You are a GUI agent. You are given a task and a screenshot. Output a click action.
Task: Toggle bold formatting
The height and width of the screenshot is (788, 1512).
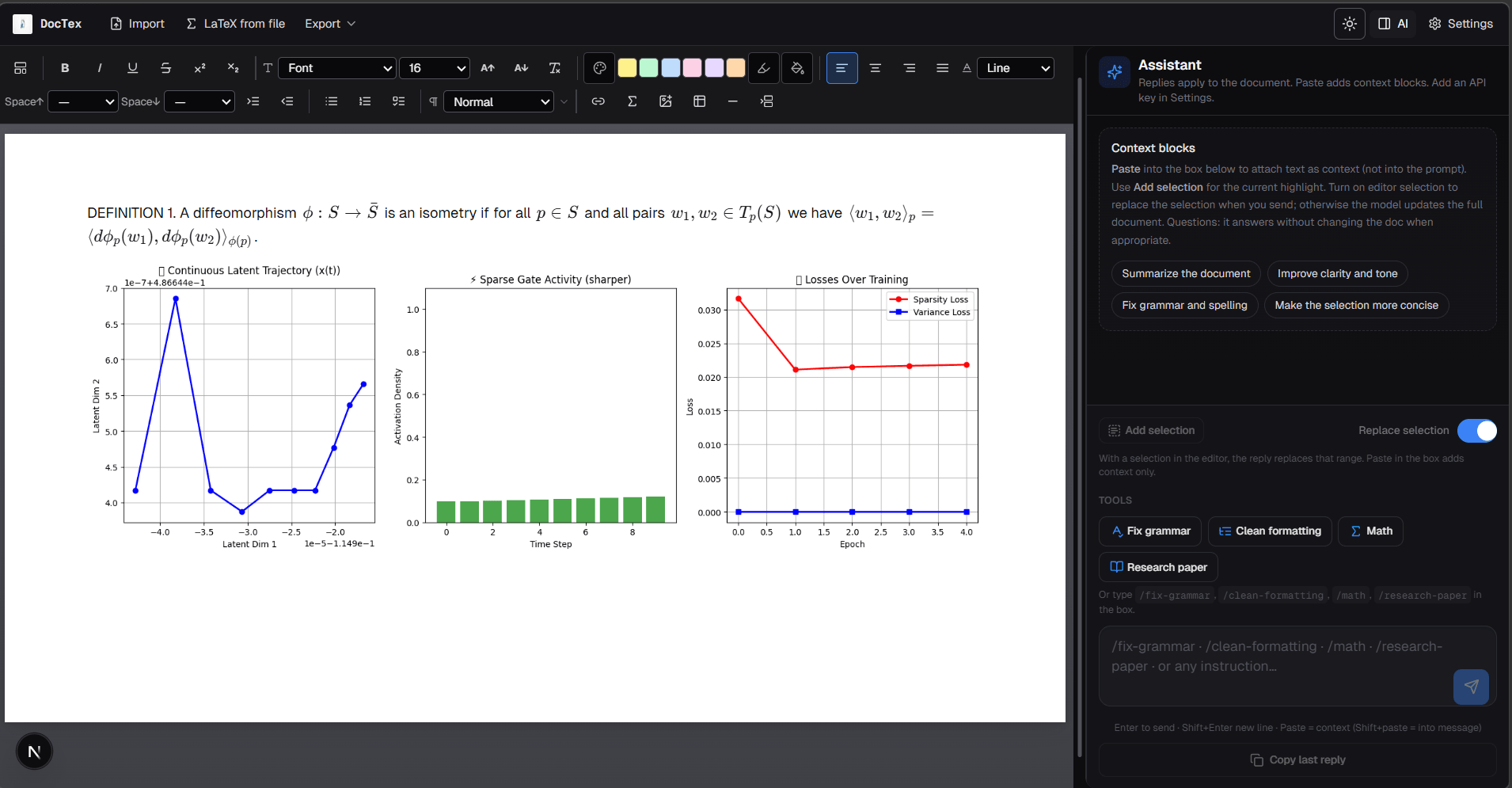click(65, 68)
